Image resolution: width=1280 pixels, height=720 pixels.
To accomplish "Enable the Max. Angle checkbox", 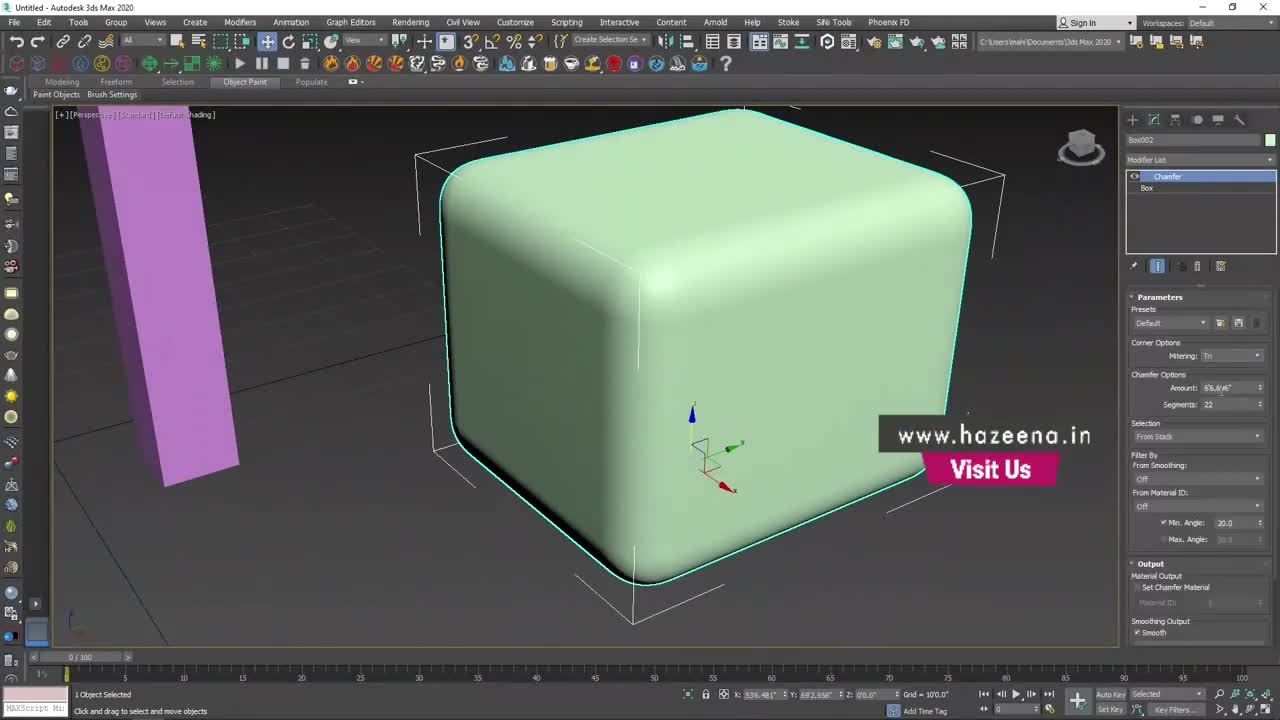I will [1163, 540].
